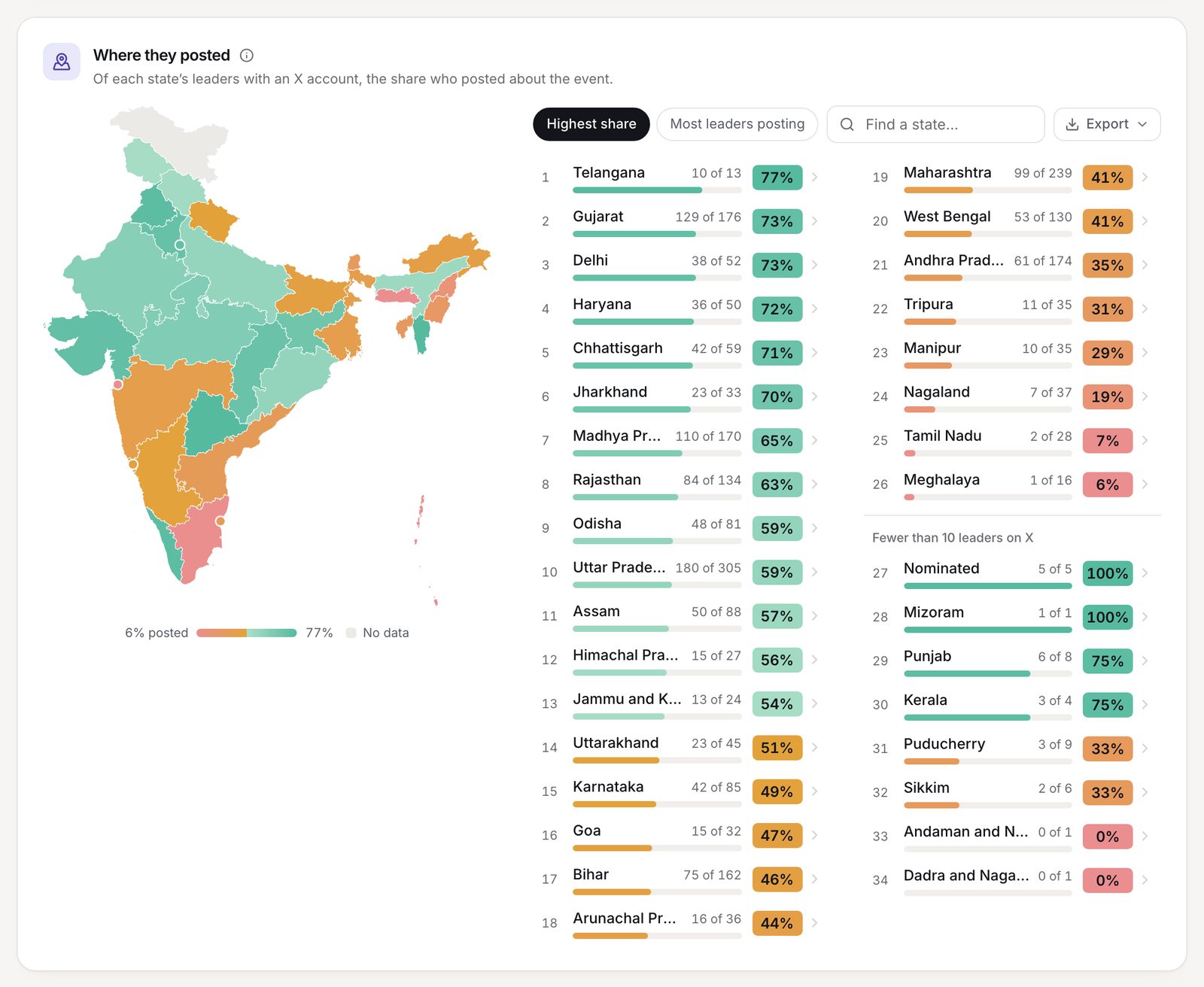Click 'Andaman and N...' state name
Screen dimensions: 1204x987
[965, 832]
